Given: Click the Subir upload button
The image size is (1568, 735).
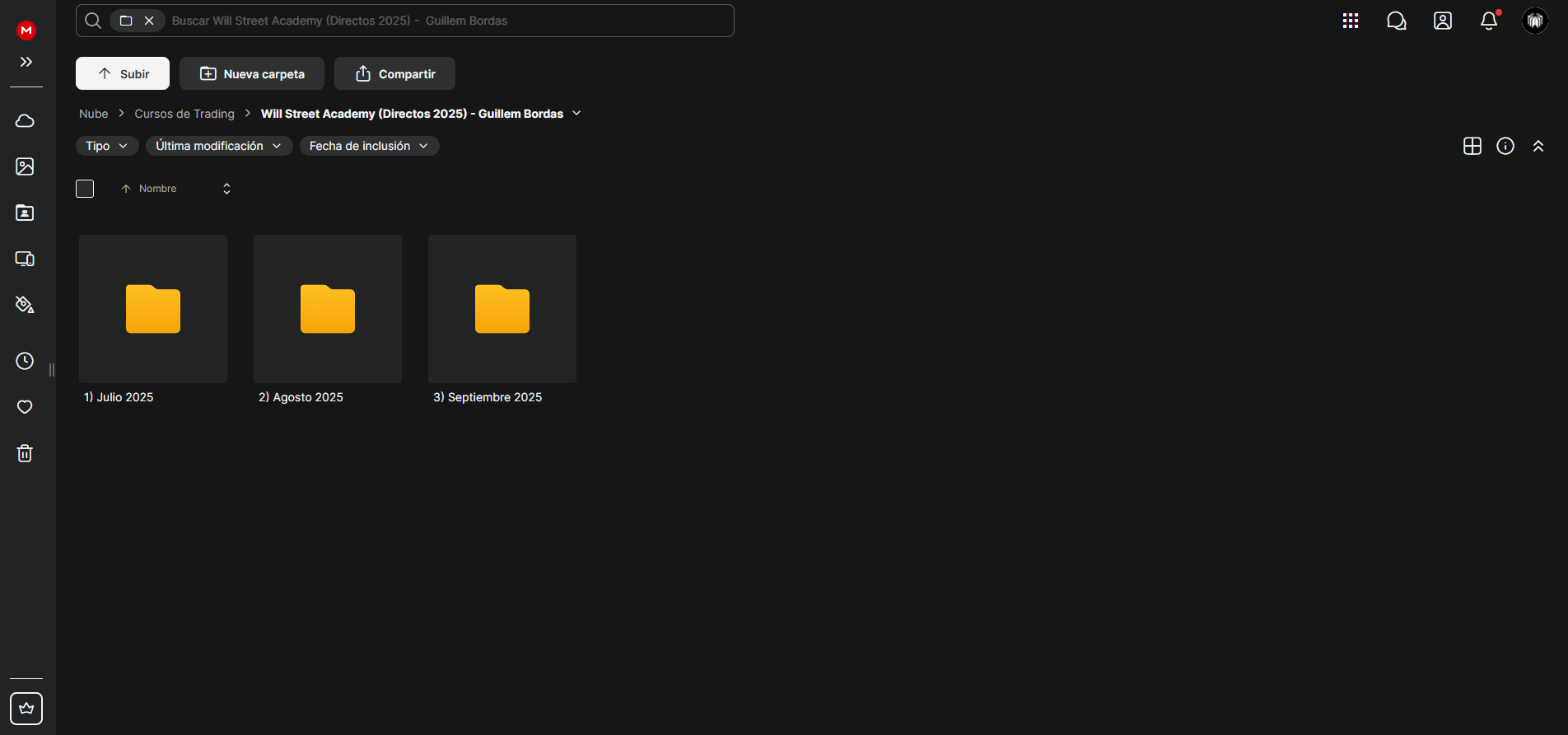Looking at the screenshot, I should [x=123, y=73].
